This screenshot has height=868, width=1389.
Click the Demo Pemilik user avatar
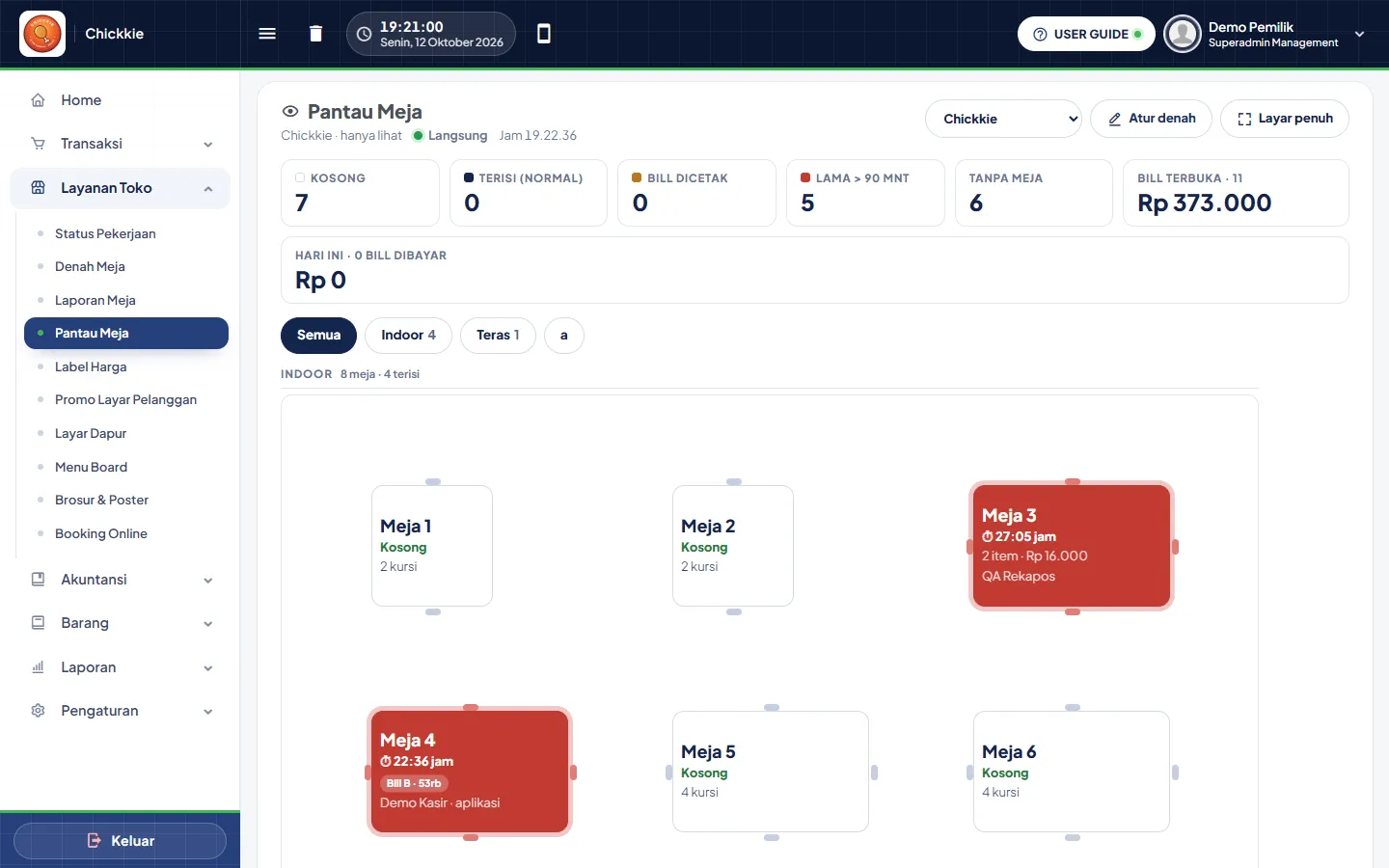pos(1182,34)
